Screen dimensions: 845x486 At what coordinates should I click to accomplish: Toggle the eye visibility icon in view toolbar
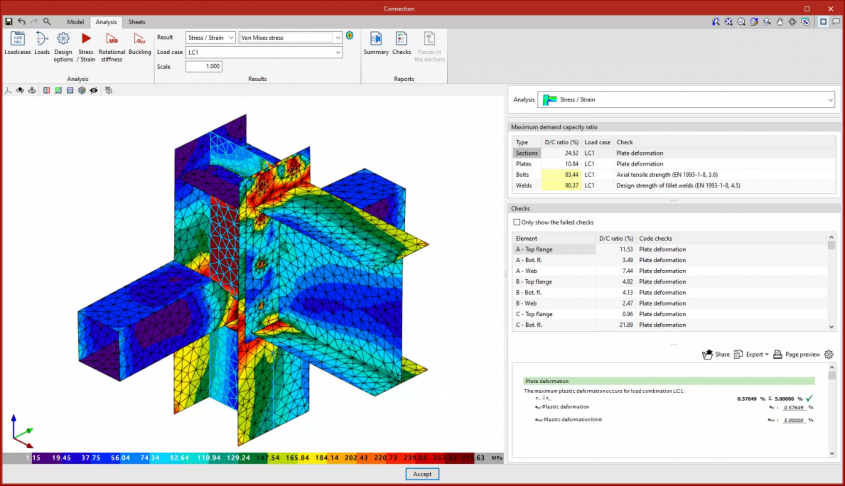94,91
